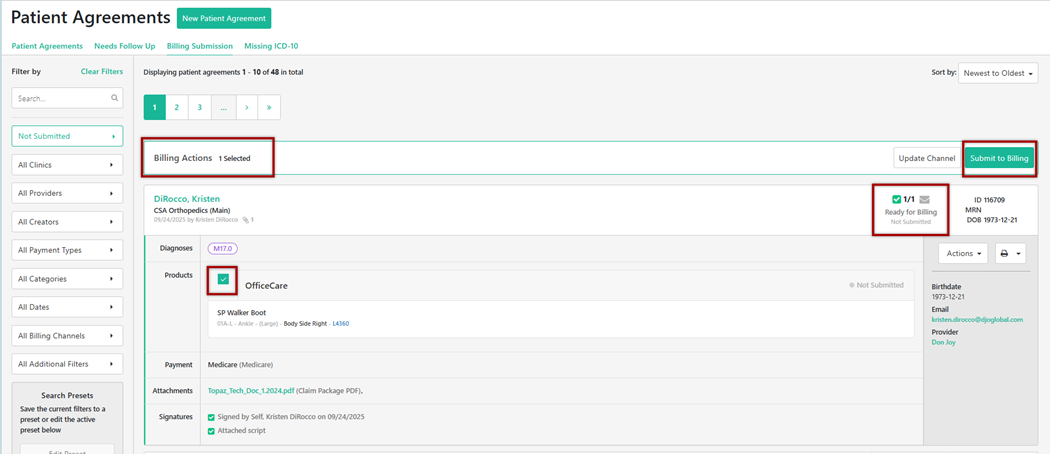Click the Search input field
Screen dimensions: 1050x454
click(x=60, y=98)
